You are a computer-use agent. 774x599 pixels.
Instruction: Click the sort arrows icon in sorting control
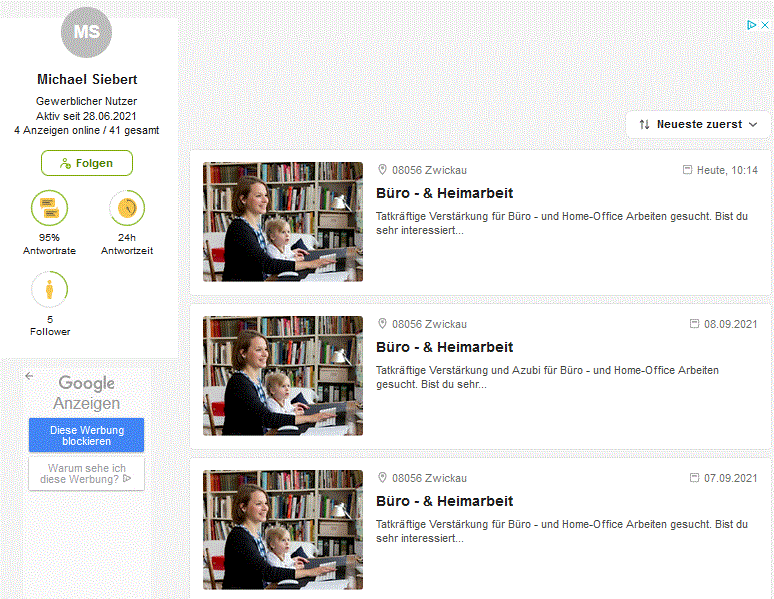(x=644, y=124)
